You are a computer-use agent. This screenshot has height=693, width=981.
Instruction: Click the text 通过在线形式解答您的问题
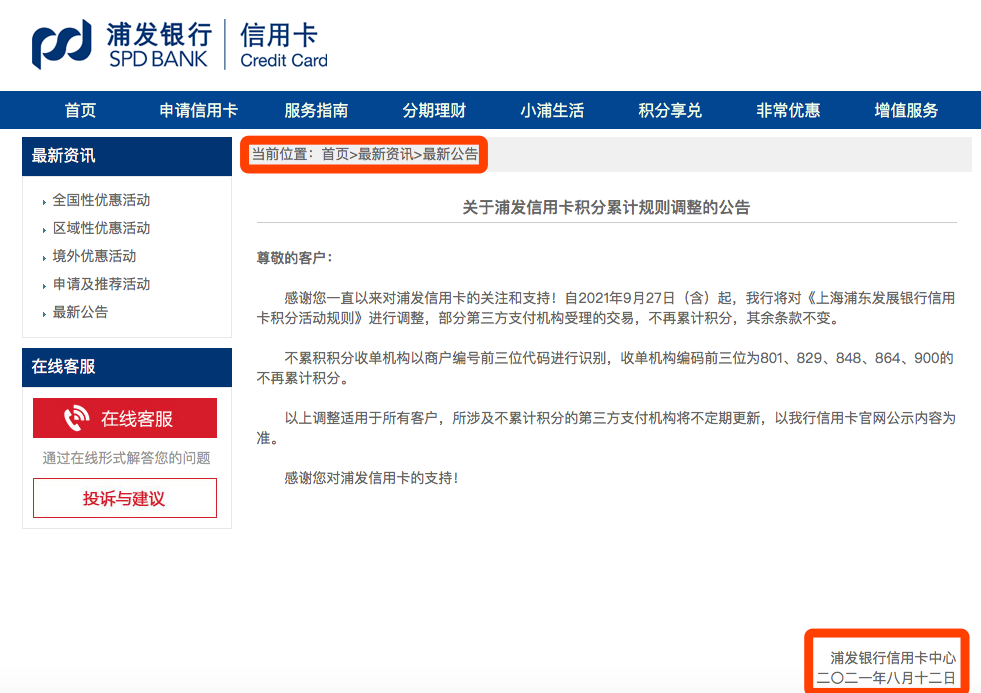[126, 458]
